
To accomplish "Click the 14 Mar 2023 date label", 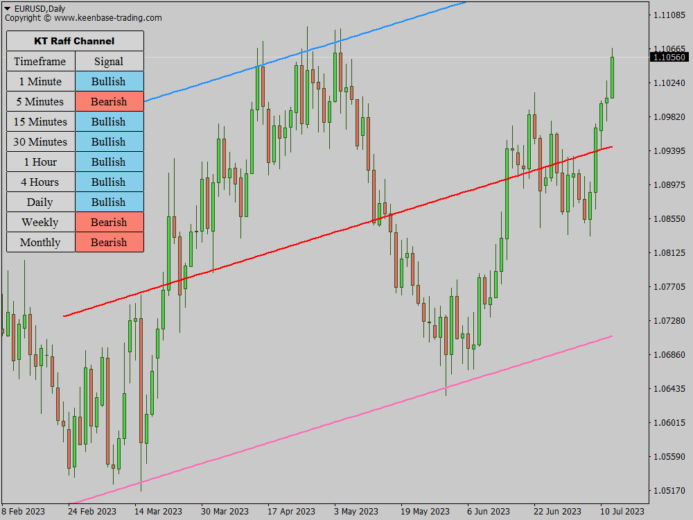I will [158, 512].
